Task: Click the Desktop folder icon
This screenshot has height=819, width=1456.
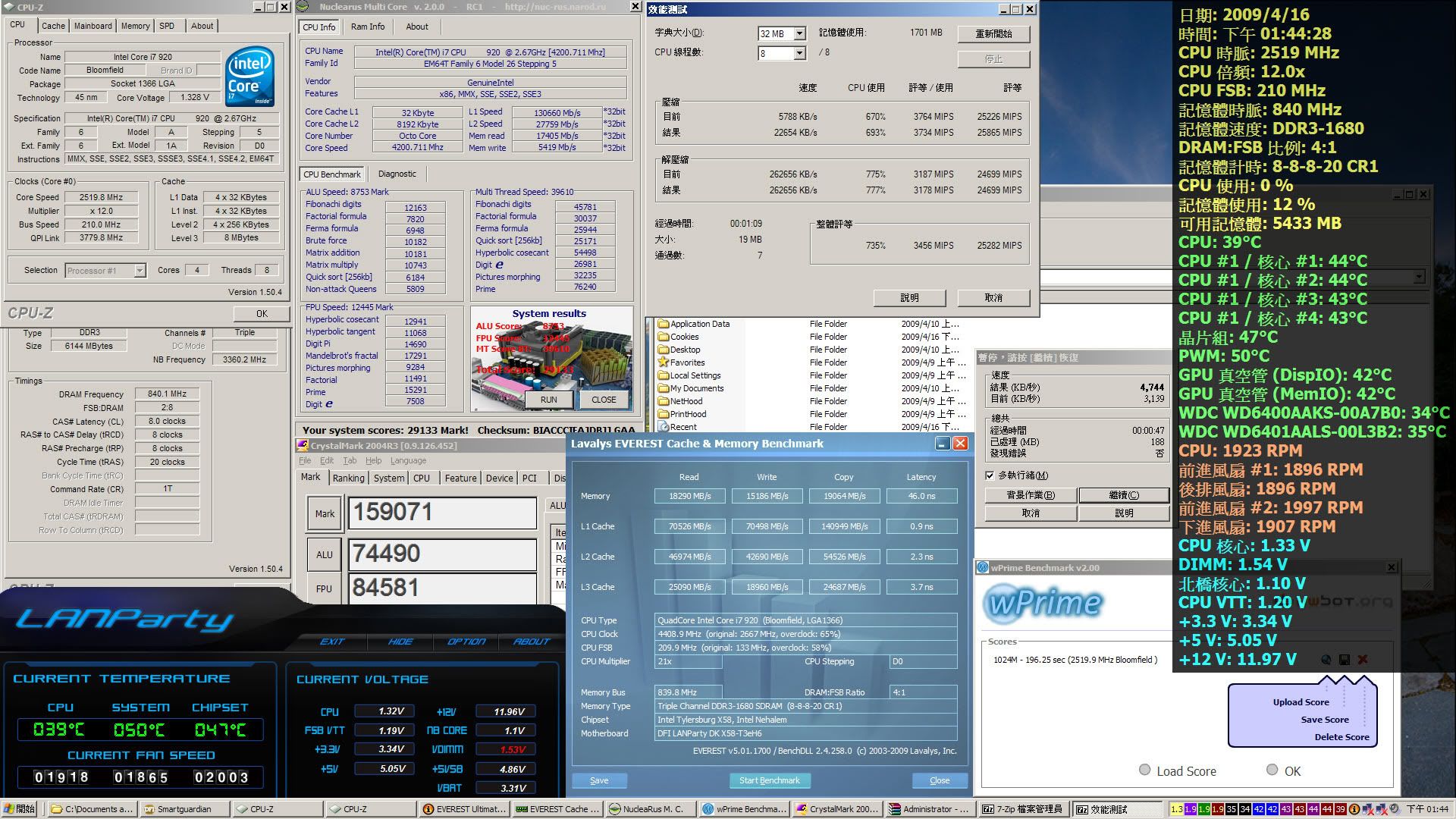Action: 664,350
